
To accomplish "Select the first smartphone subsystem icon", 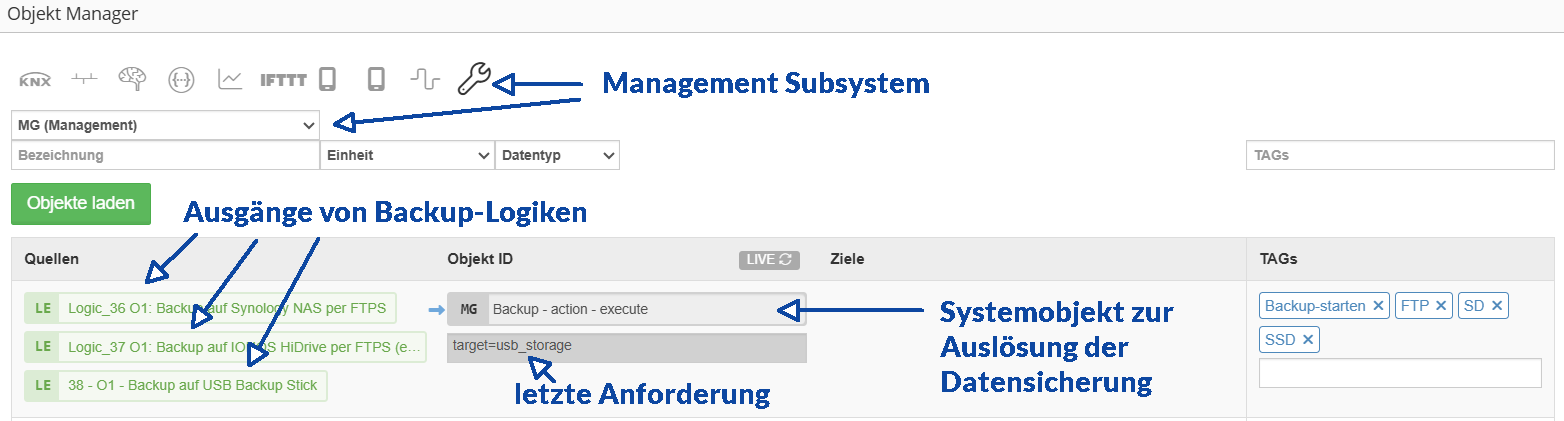I will coord(327,79).
